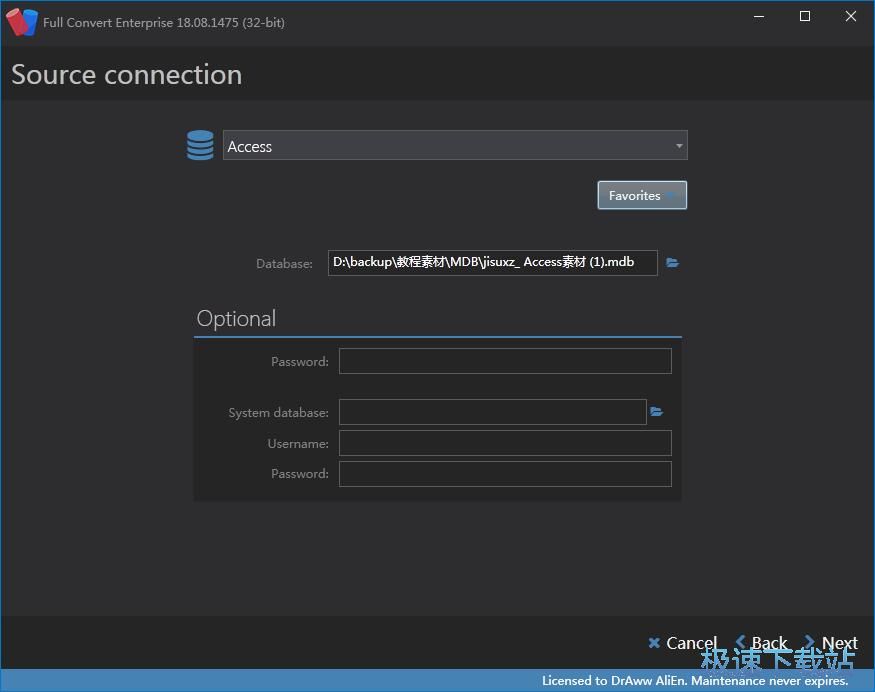Click the Optional section heading
Viewport: 875px width, 692px height.
(236, 319)
